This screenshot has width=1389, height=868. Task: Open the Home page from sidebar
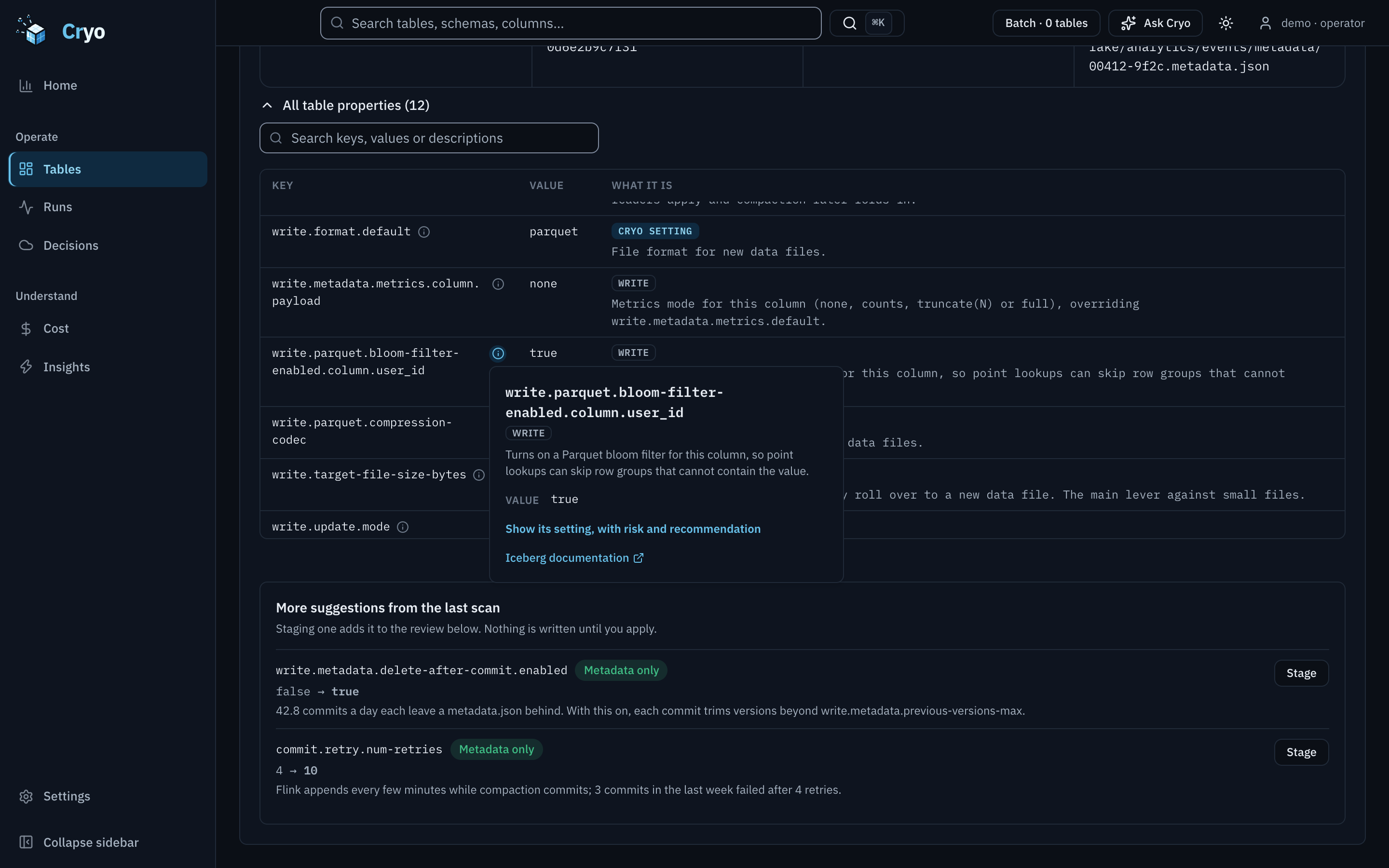(108, 85)
